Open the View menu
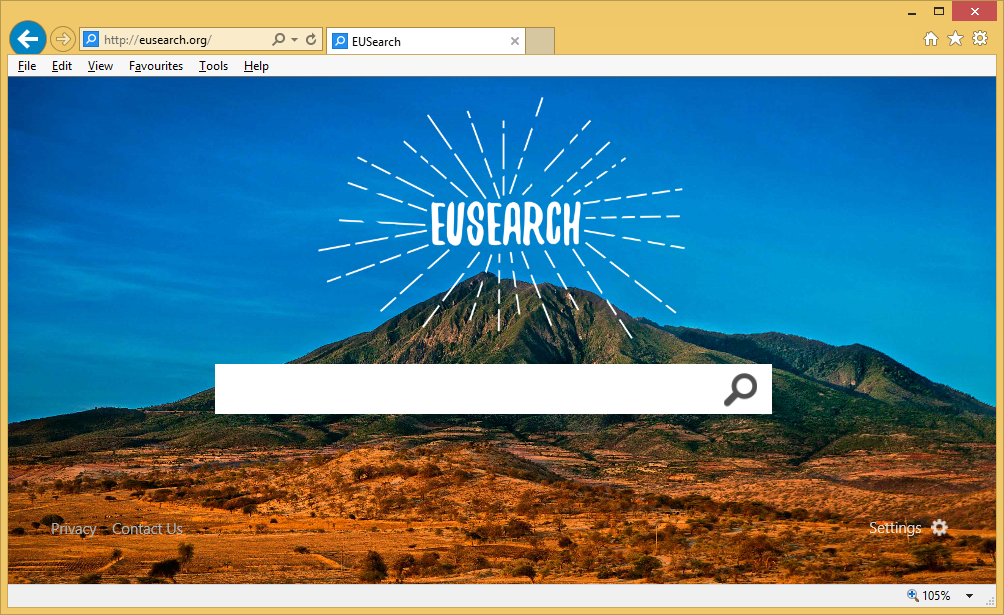The width and height of the screenshot is (1004, 615). coord(100,66)
